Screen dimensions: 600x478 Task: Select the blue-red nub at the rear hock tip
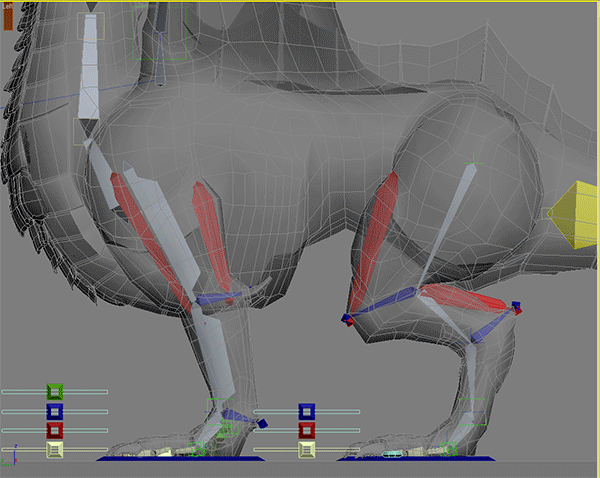click(x=516, y=308)
